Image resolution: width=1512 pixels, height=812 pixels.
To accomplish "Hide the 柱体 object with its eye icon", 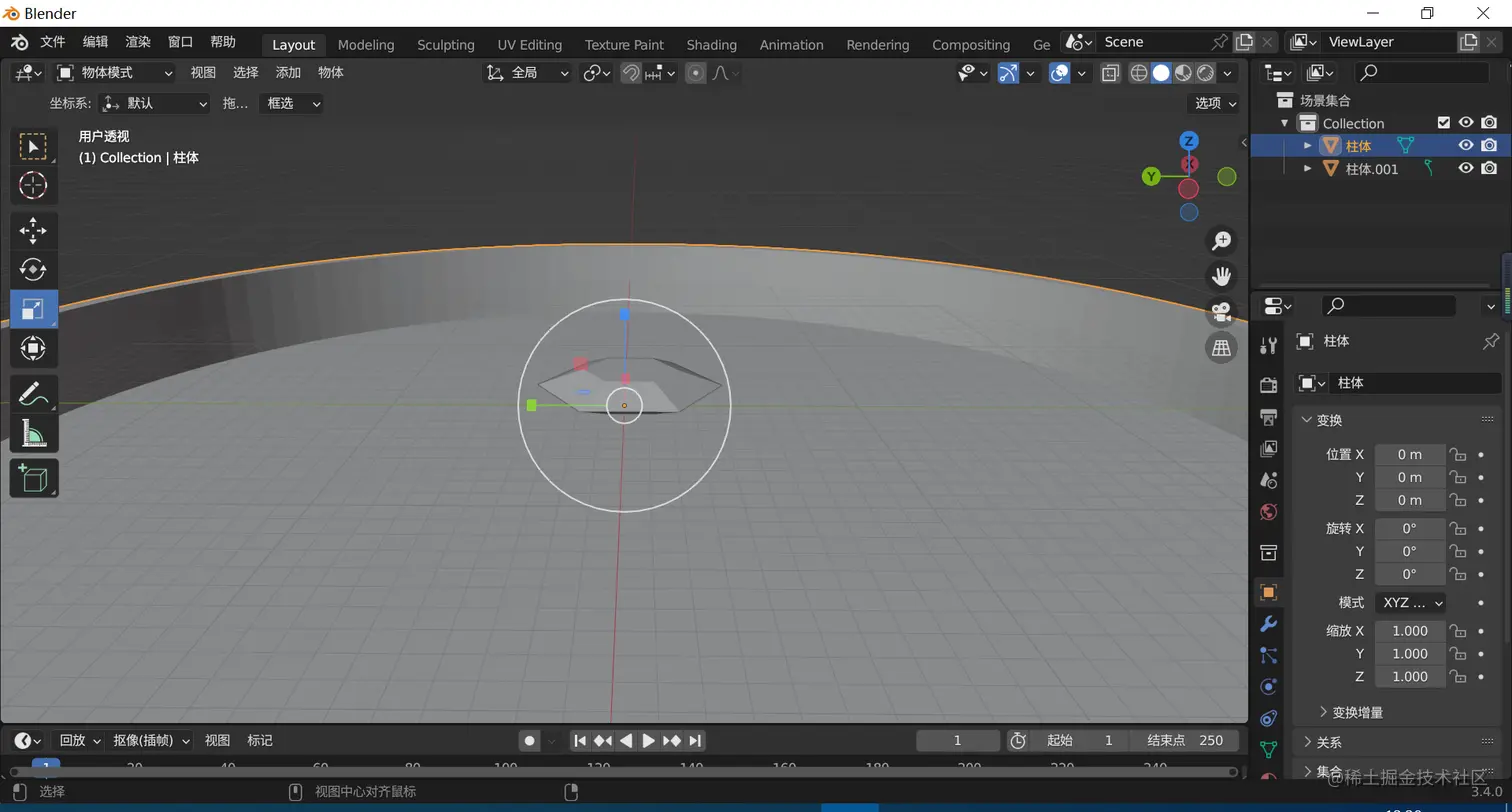I will (1465, 145).
